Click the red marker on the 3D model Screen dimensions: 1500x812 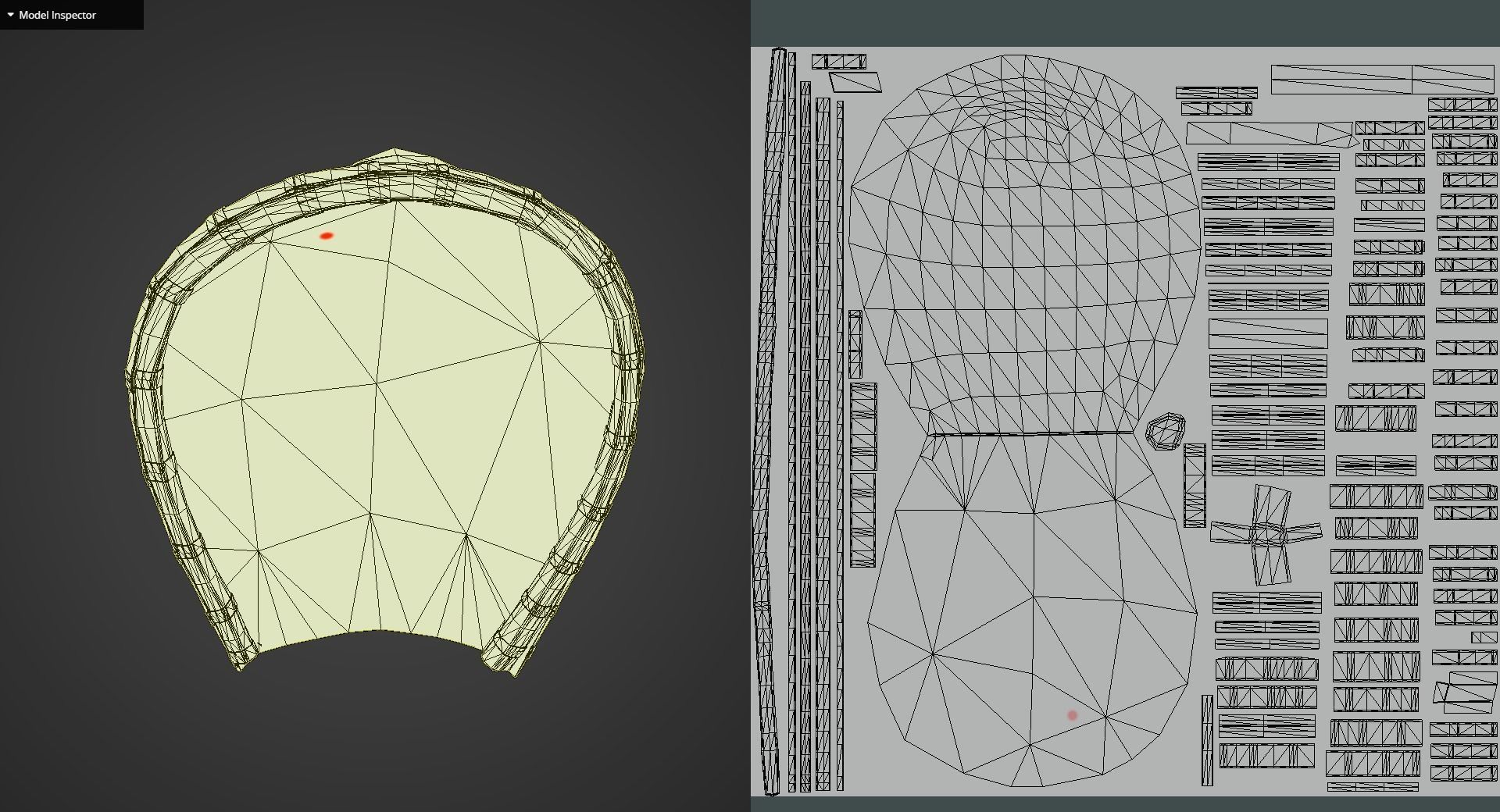point(327,235)
